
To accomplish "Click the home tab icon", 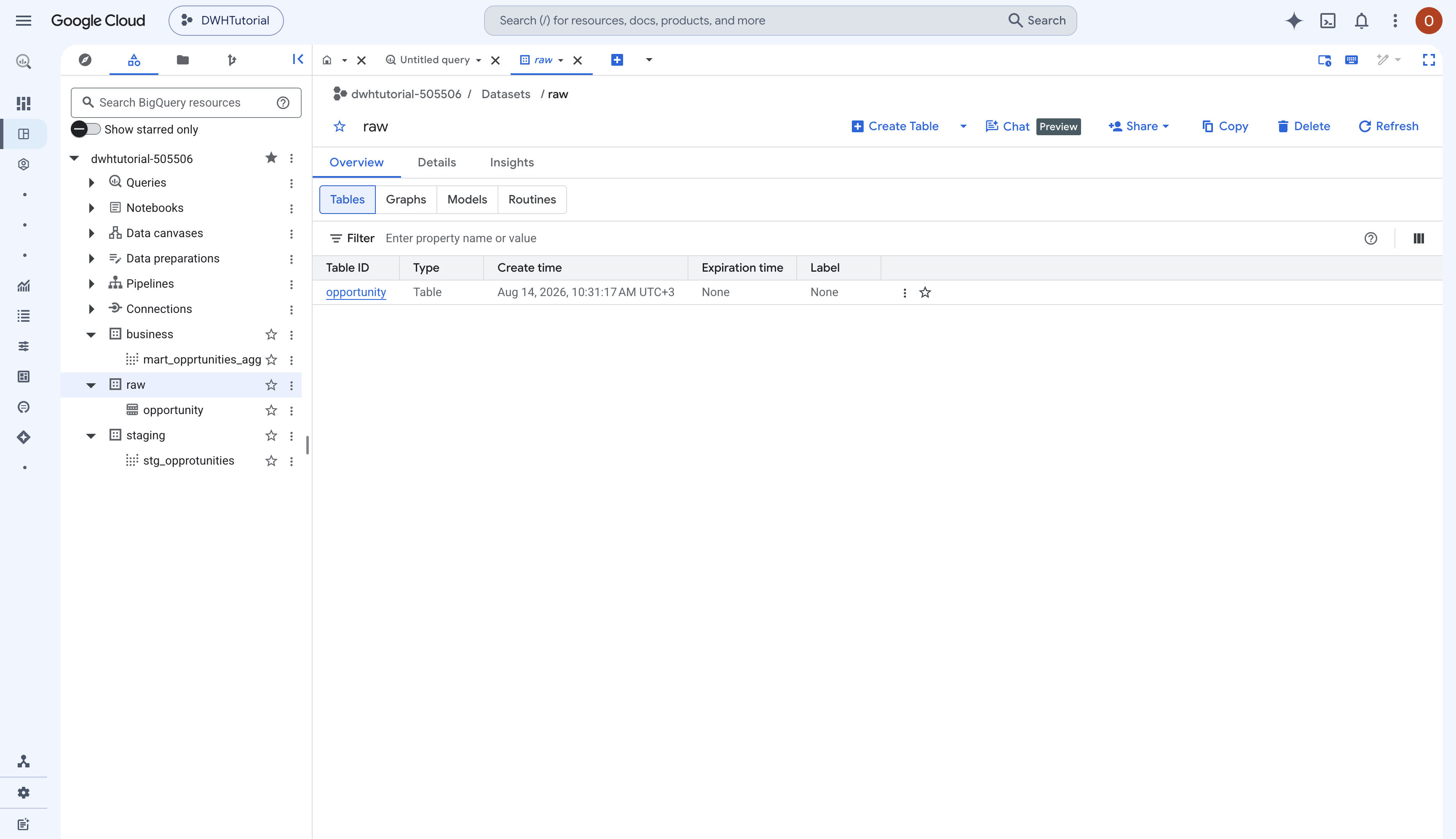I will point(327,60).
